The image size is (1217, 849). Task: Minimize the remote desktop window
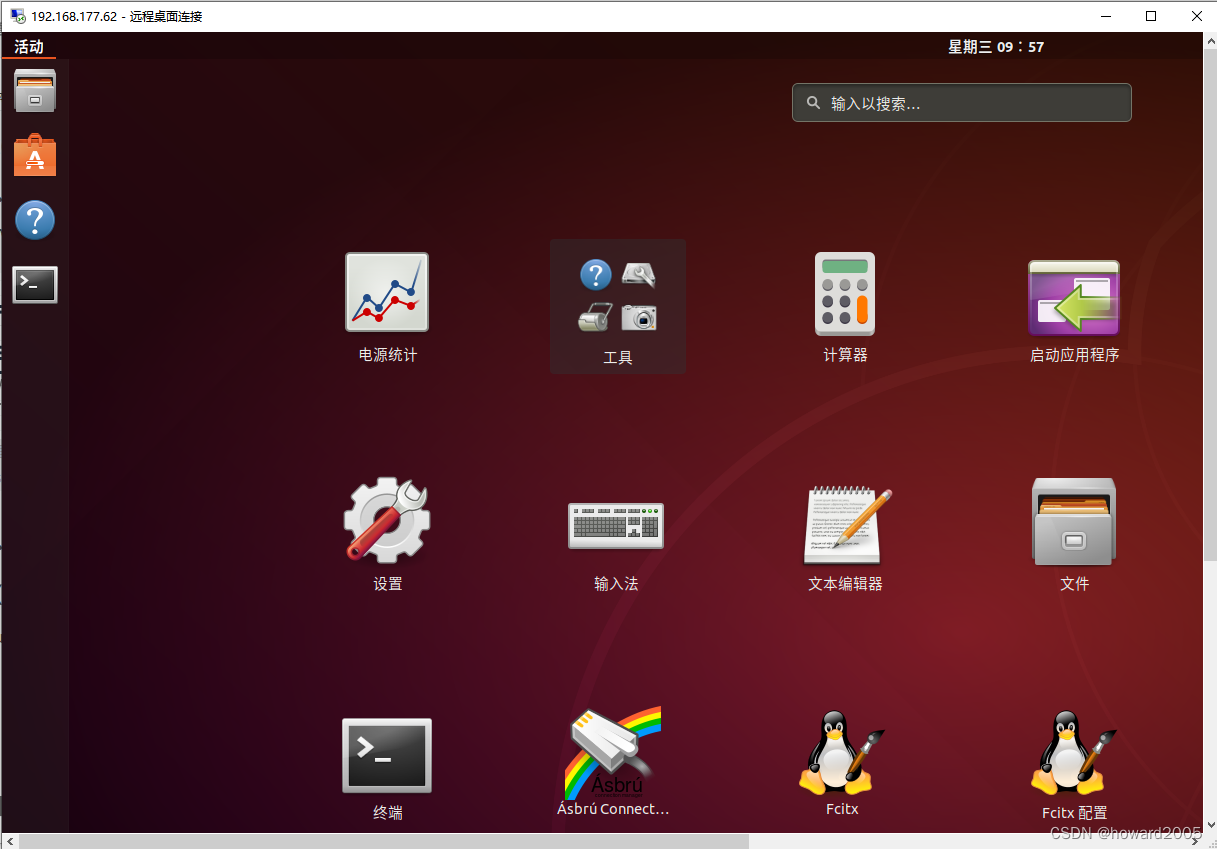point(1106,16)
